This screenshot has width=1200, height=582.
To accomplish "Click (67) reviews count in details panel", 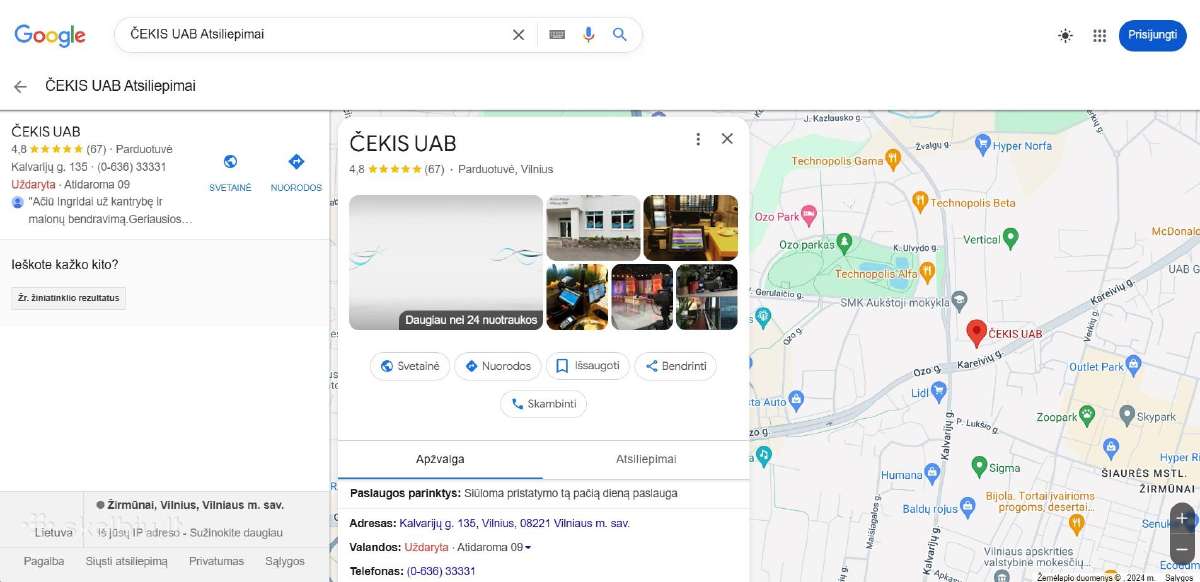I will (x=434, y=169).
